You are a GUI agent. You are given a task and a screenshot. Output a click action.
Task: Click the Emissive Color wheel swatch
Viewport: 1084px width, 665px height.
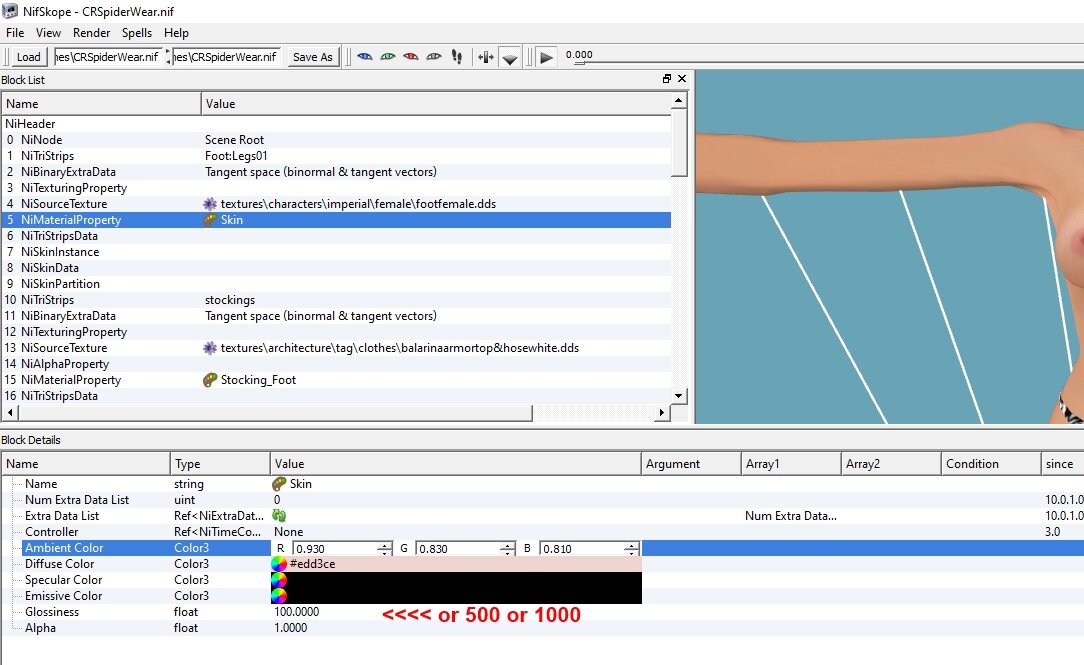pos(279,596)
